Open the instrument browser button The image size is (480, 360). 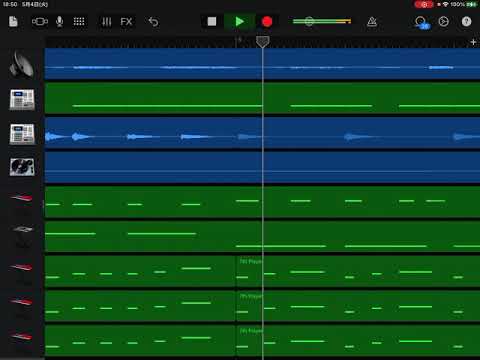point(40,22)
